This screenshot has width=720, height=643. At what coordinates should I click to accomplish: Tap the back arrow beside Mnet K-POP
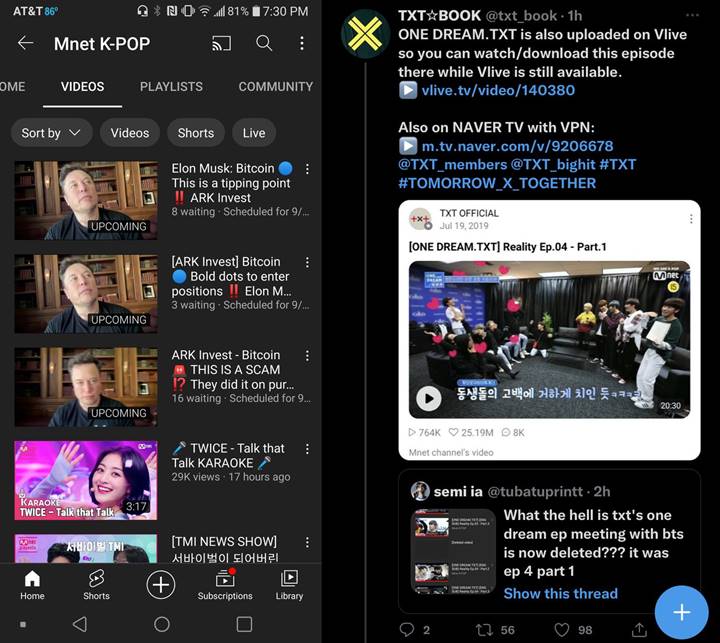coord(25,43)
